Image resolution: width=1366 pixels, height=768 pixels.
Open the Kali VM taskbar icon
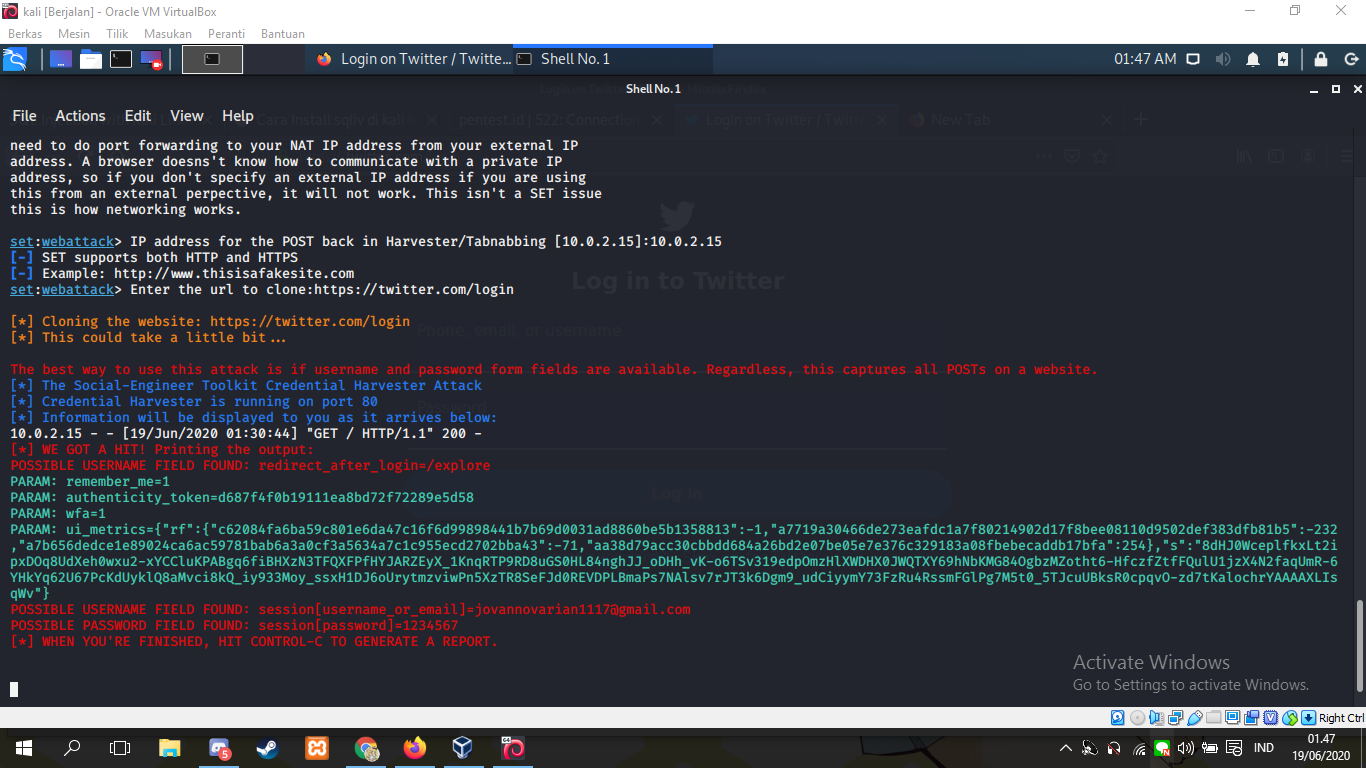point(512,748)
